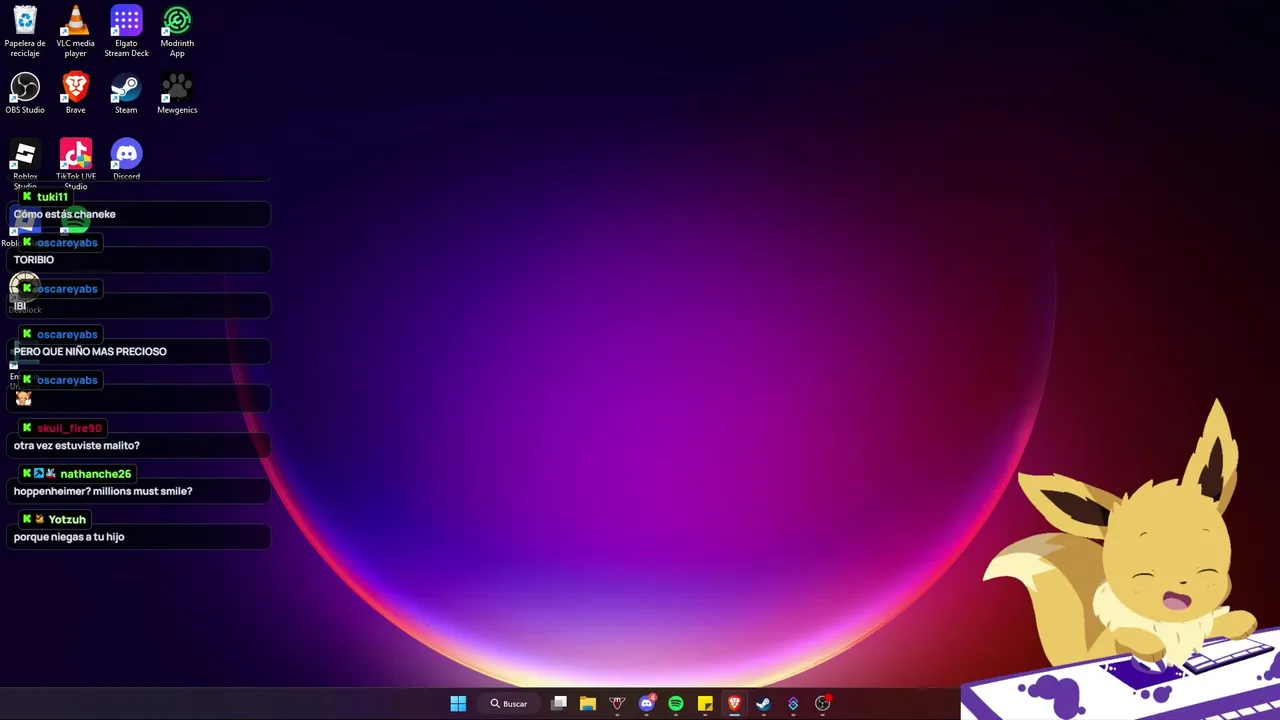Click the username skull_fire90 in chat
This screenshot has height=720, width=1280.
69,428
